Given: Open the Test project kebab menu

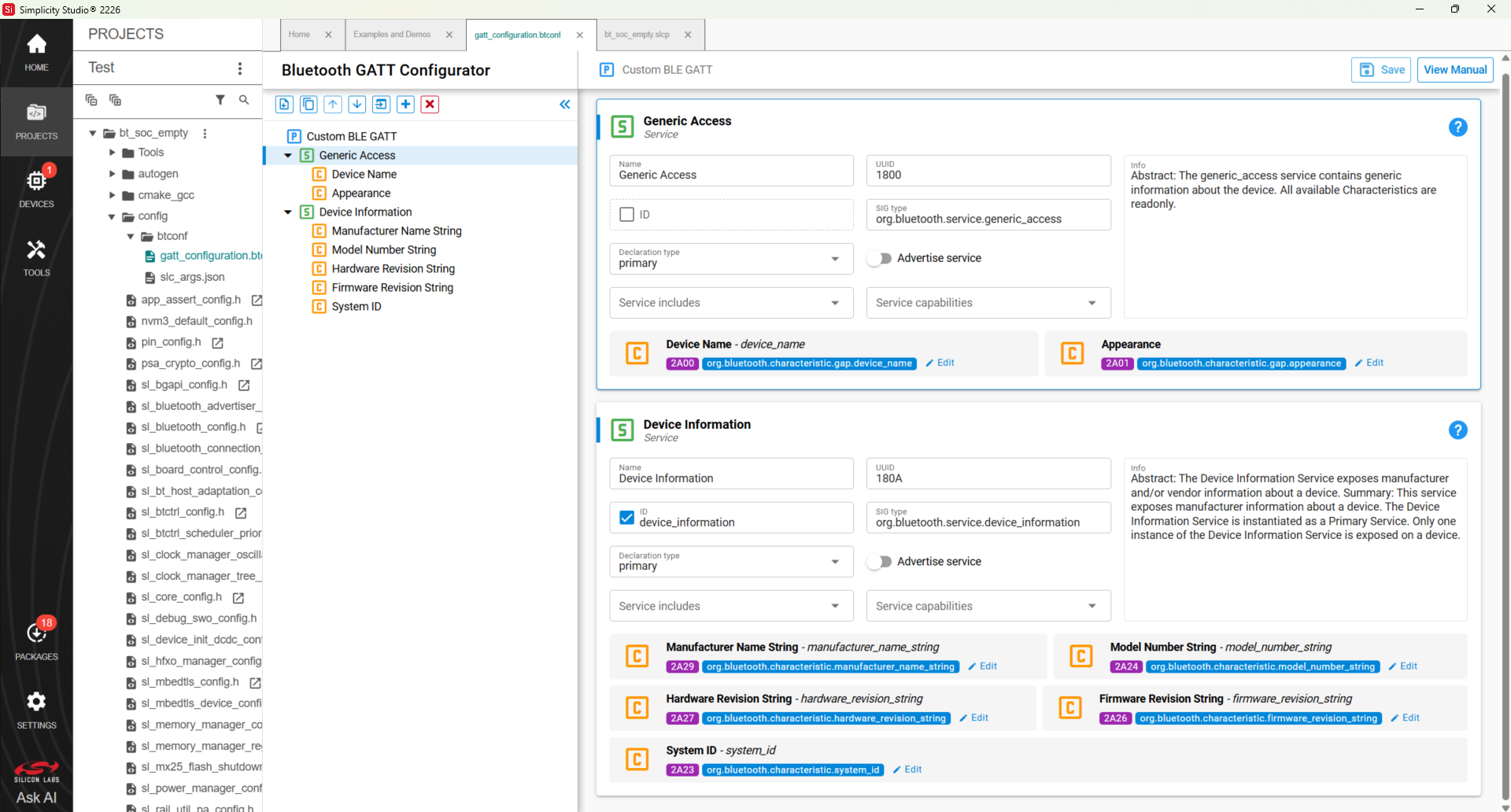Looking at the screenshot, I should [240, 68].
